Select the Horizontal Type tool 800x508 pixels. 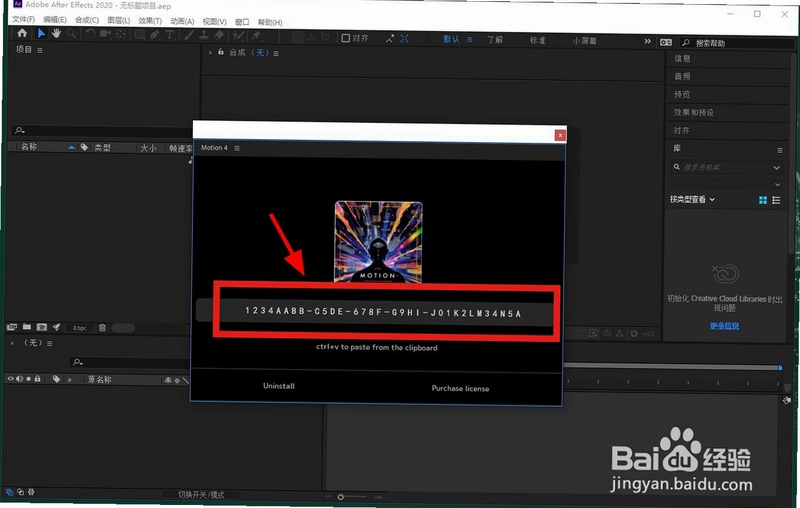(x=170, y=35)
